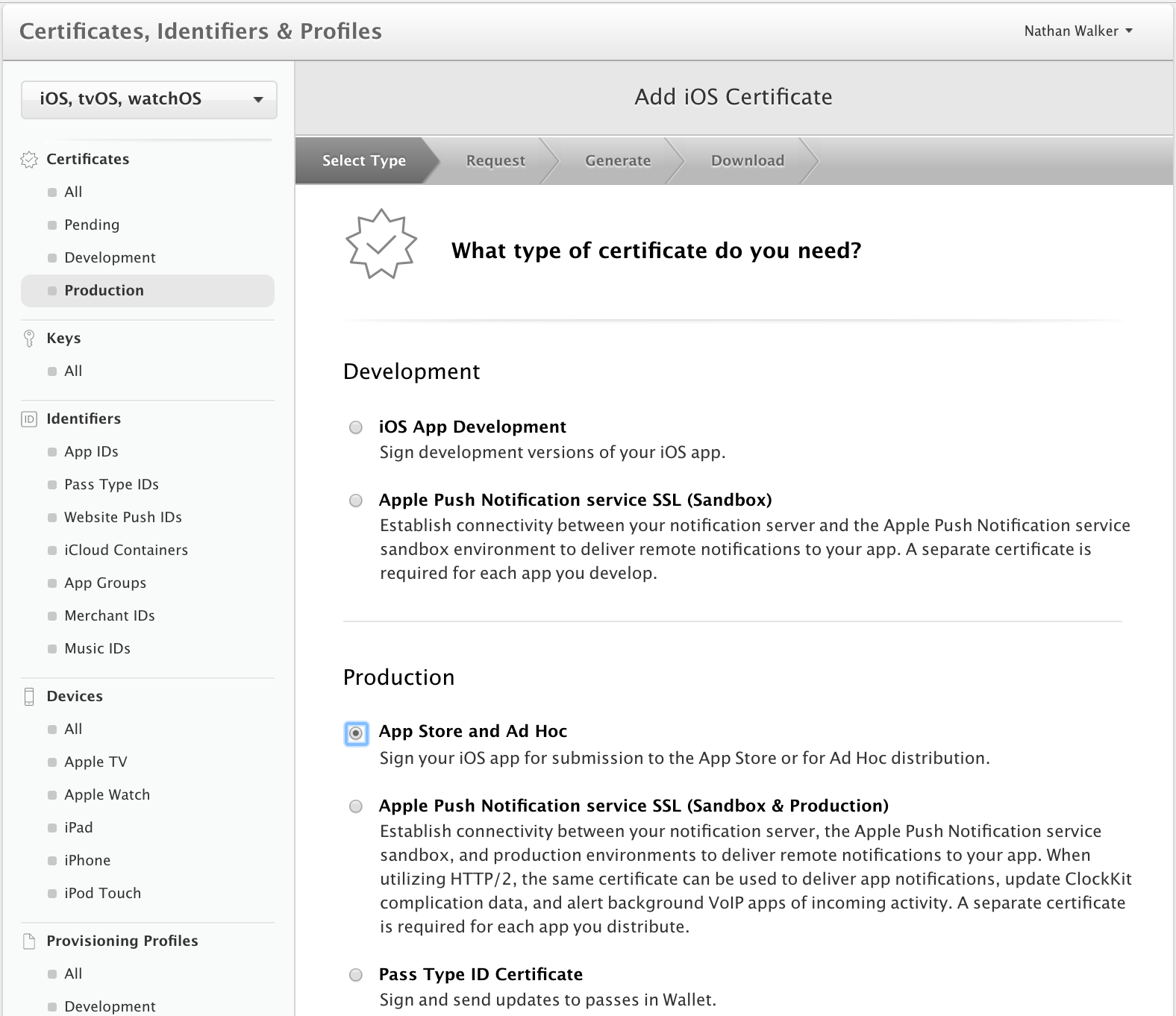Open Production certificates in sidebar
1176x1016 pixels.
point(148,291)
